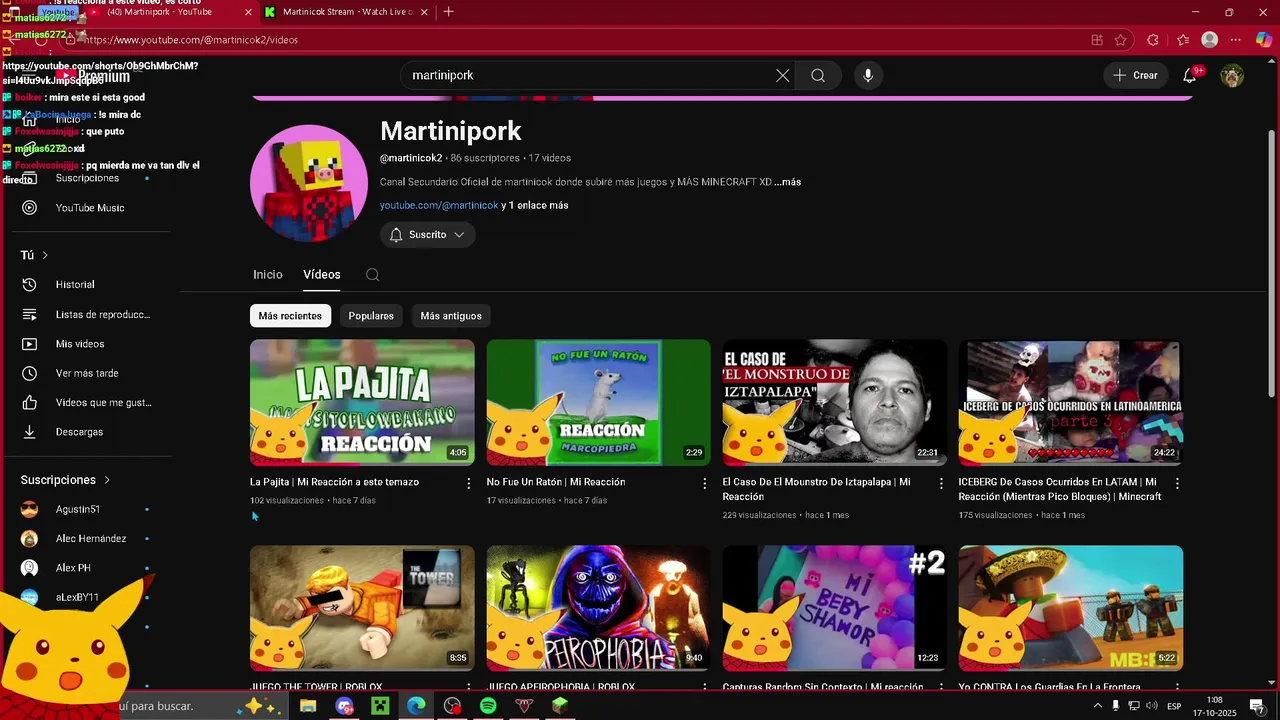This screenshot has width=1280, height=720.
Task: Open Minecraft creeper icon on the taskbar
Action: pyautogui.click(x=380, y=706)
